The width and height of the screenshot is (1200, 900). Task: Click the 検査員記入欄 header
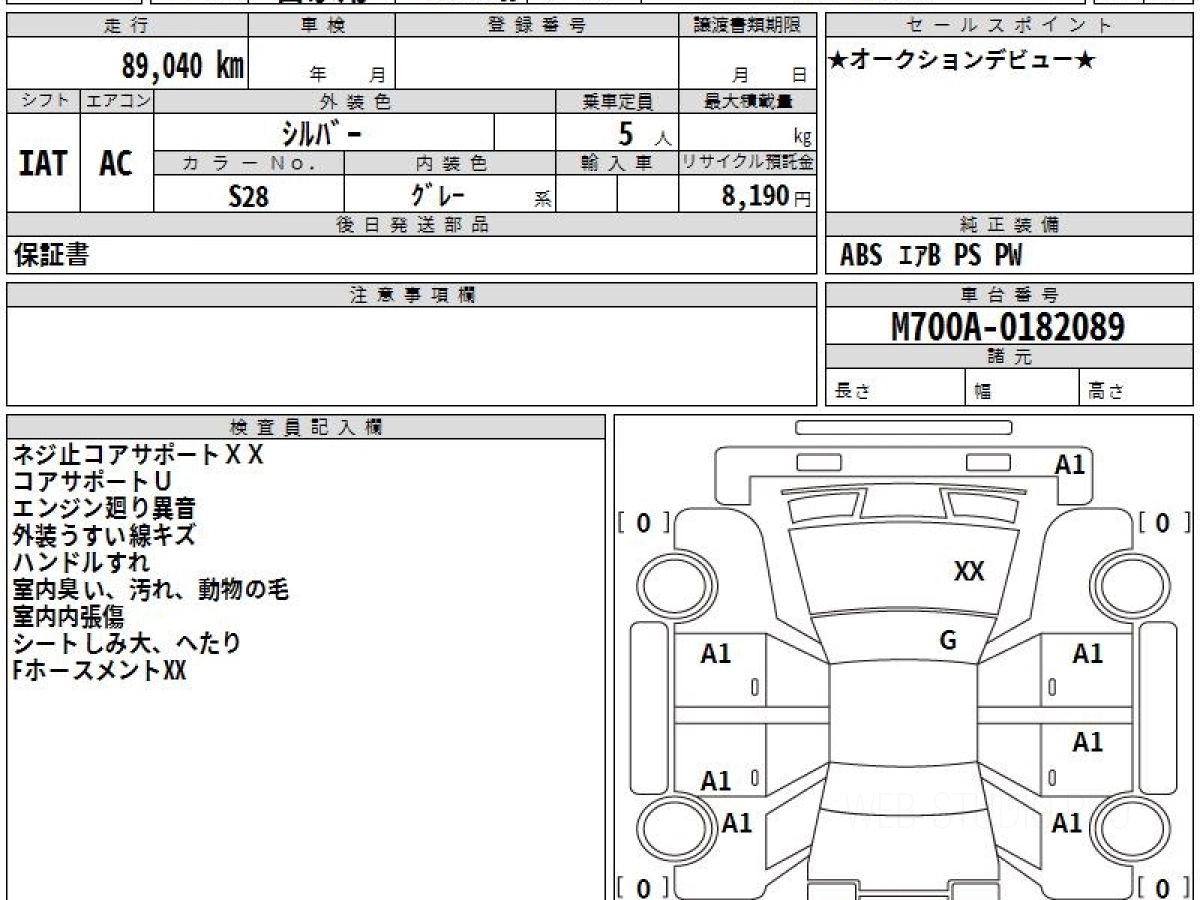pyautogui.click(x=306, y=427)
